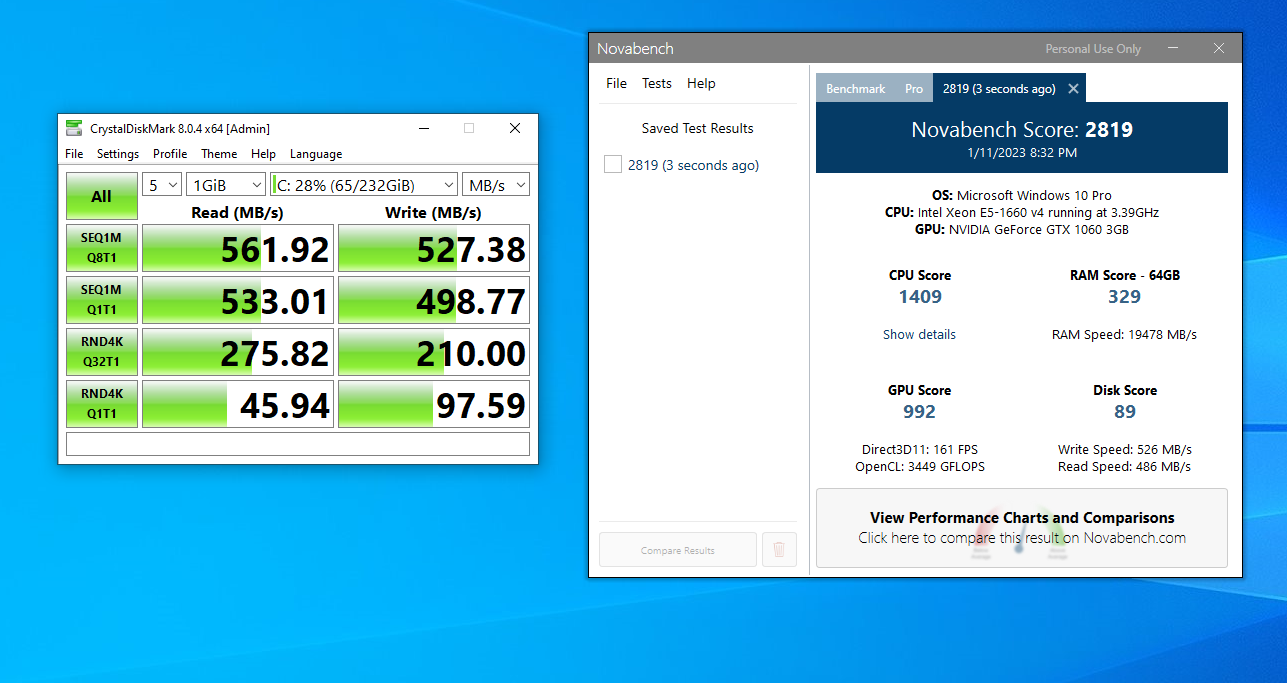
Task: Click the 2819 (3 seconds ago) saved result row
Action: [x=694, y=165]
